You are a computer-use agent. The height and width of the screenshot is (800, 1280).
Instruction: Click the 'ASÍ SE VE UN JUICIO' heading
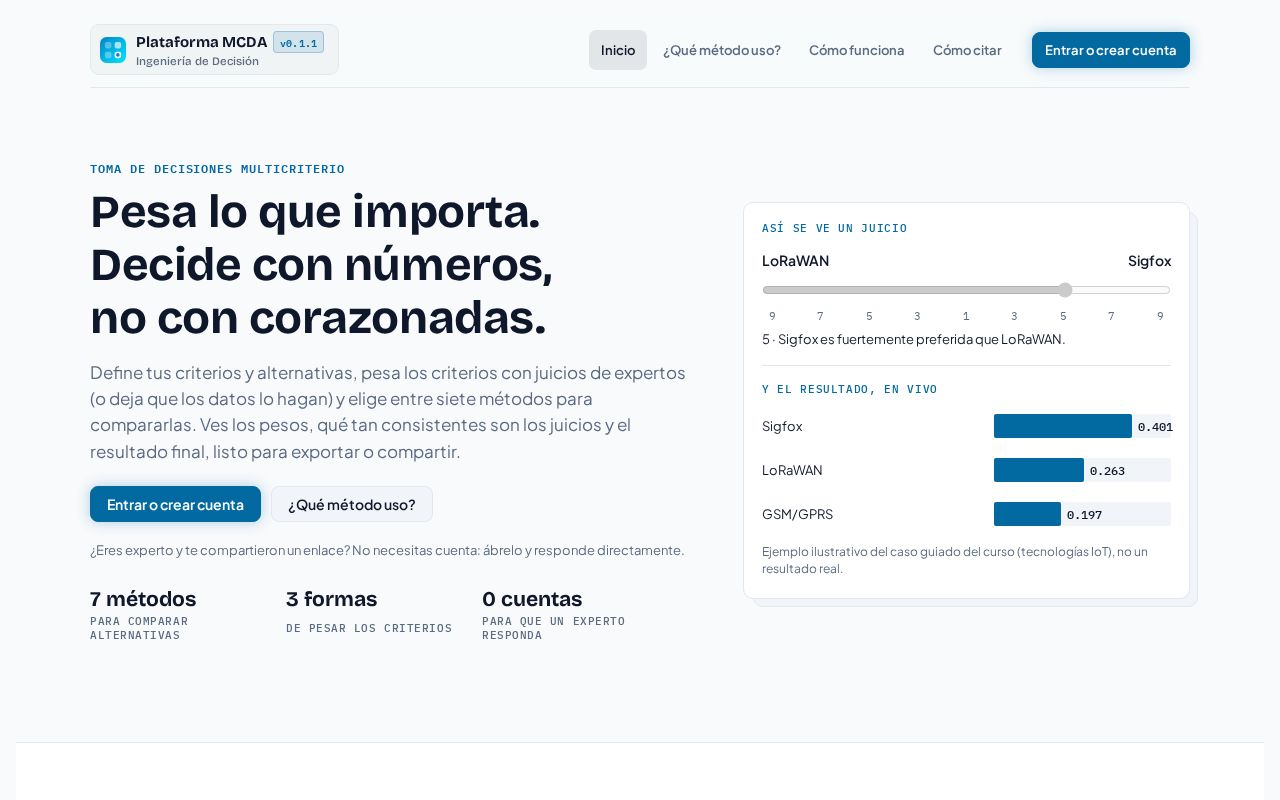click(835, 228)
